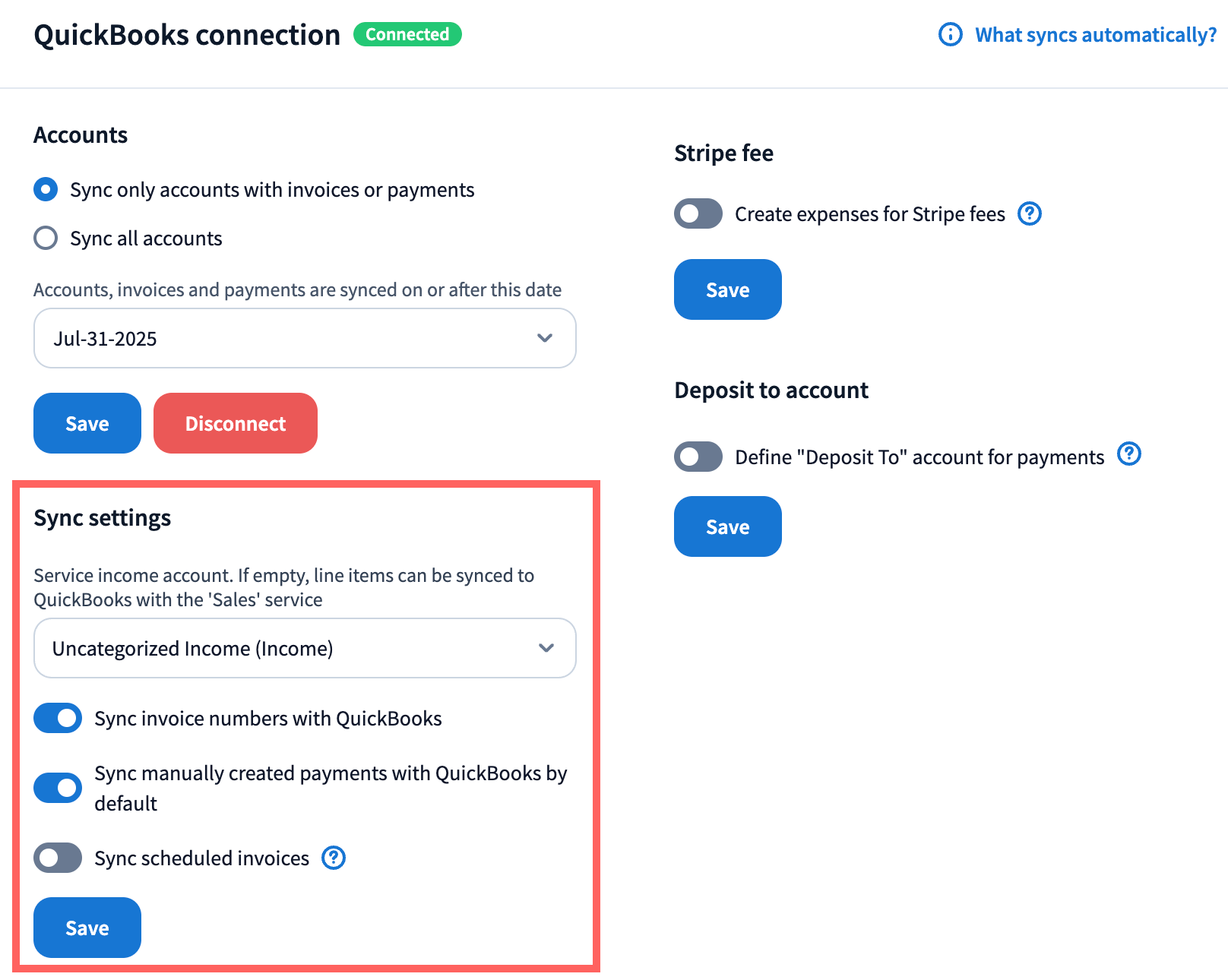
Task: Open the Jul-31-2025 sync date dropdown
Action: point(304,338)
